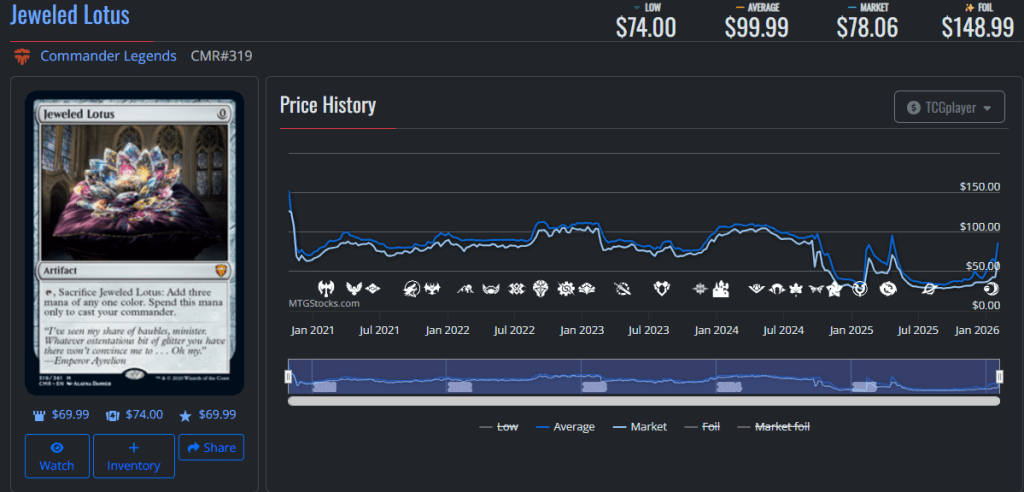Viewport: 1024px width, 492px height.
Task: Open the Commander Legends set link
Action: [108, 56]
